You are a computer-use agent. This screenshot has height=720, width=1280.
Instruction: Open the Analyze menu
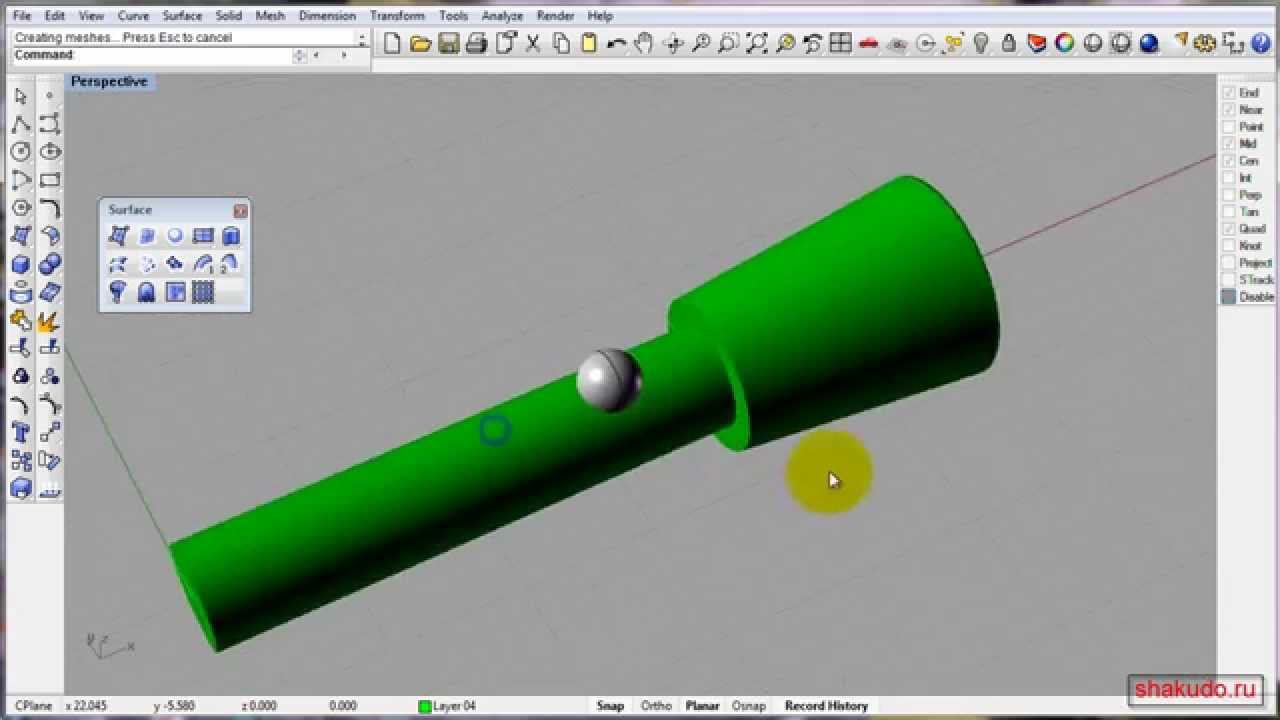click(x=502, y=16)
